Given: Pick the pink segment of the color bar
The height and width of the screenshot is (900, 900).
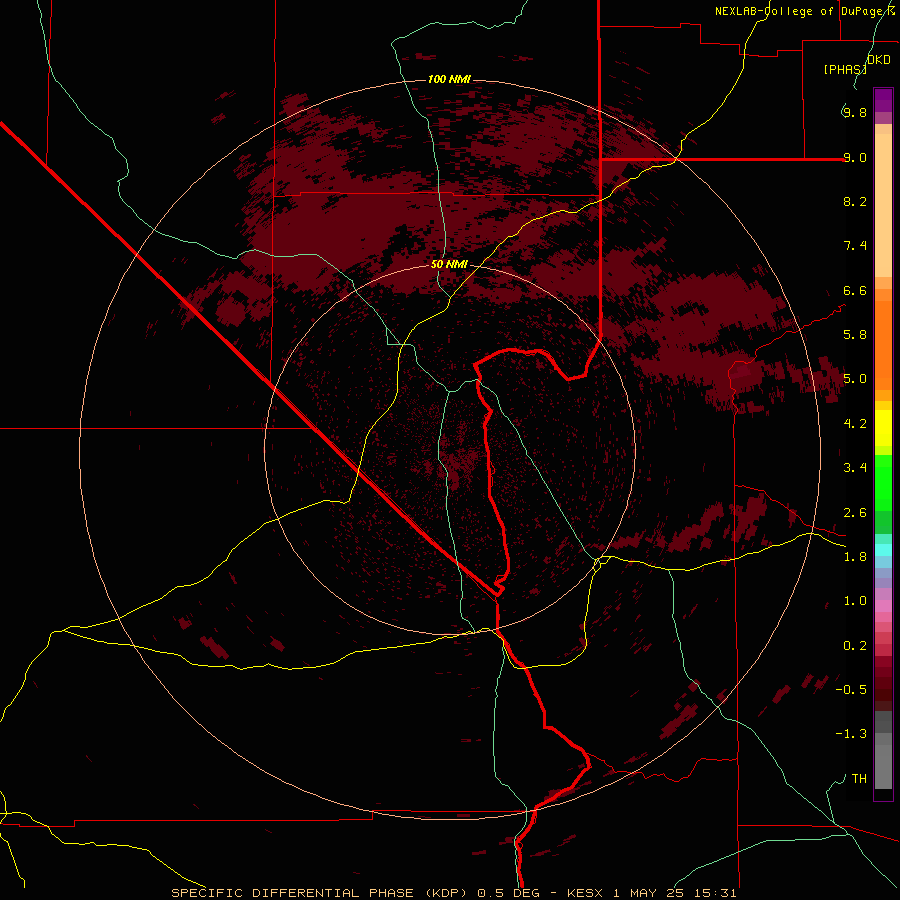Looking at the screenshot, I should 883,605.
